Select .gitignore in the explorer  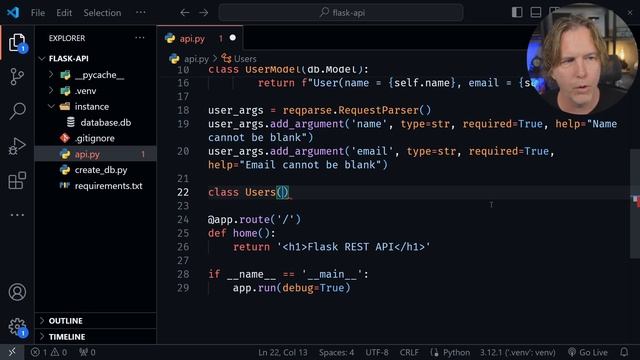[96, 138]
